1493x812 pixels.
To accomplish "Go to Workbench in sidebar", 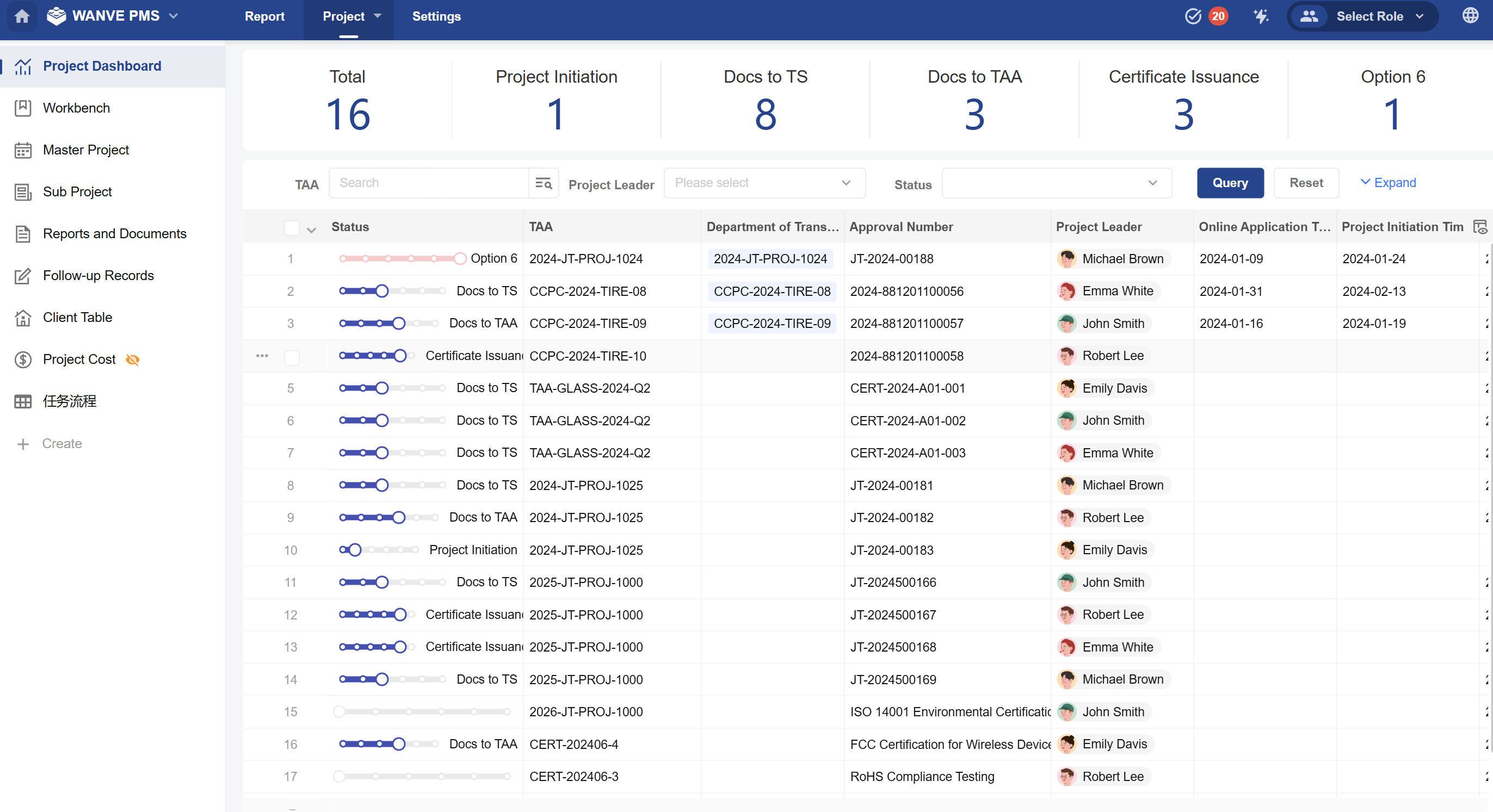I will [x=113, y=108].
